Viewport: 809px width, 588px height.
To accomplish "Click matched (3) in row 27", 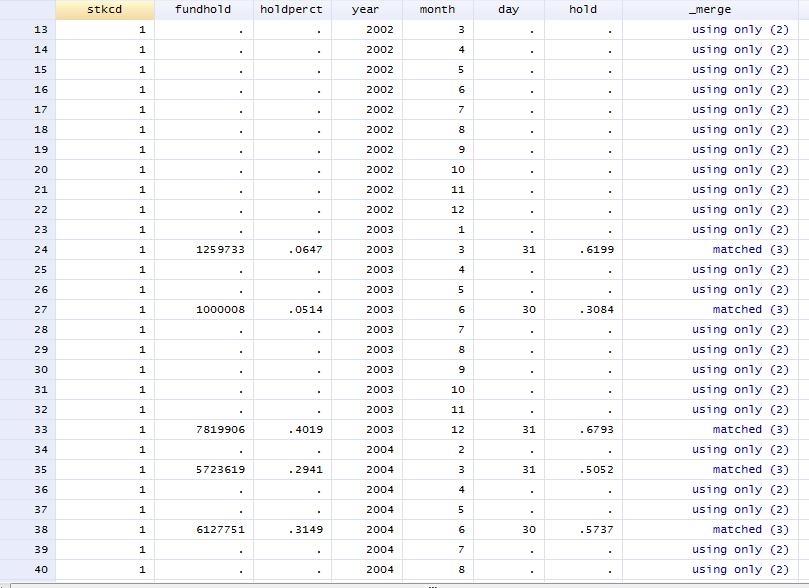I will coord(751,310).
